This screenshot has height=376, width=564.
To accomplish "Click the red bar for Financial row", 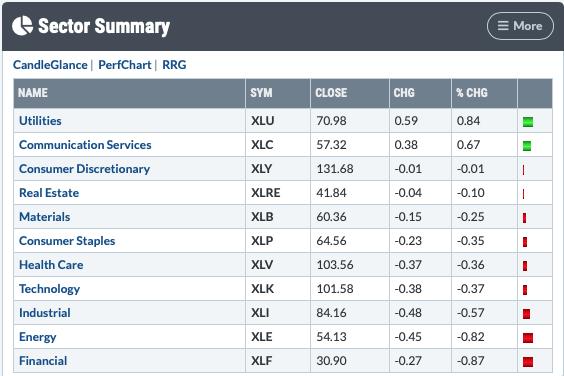I will pyautogui.click(x=528, y=362).
